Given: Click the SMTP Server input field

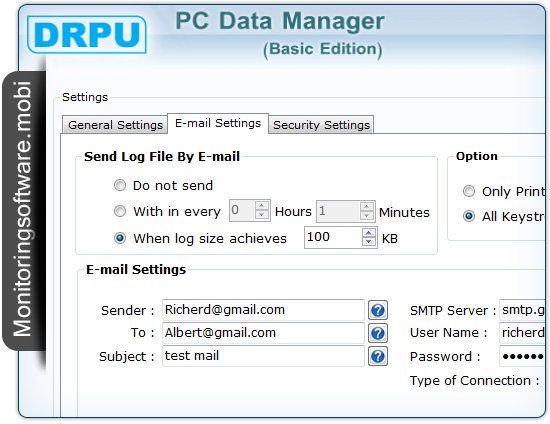Looking at the screenshot, I should click(523, 310).
